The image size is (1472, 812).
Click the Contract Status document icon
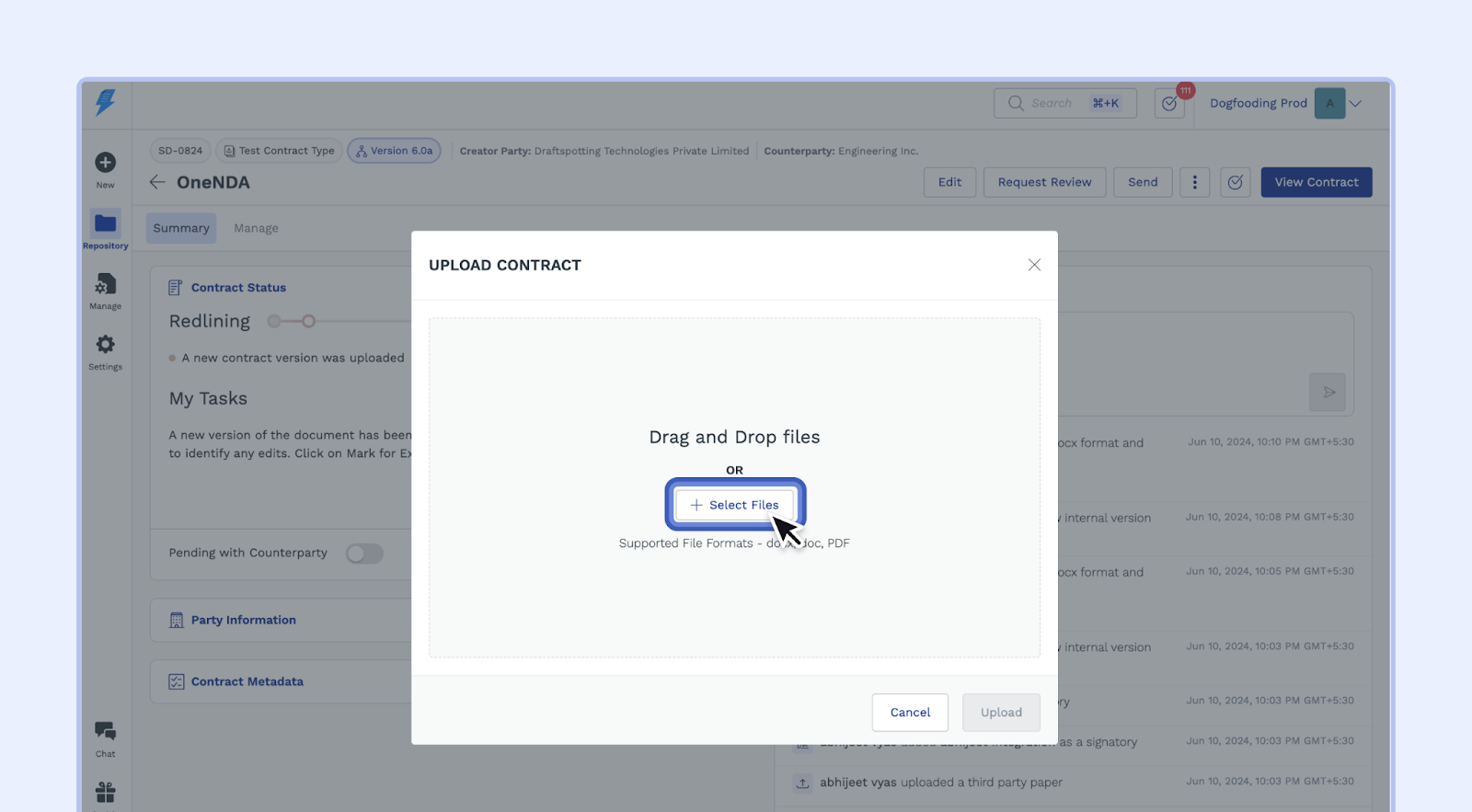tap(176, 288)
